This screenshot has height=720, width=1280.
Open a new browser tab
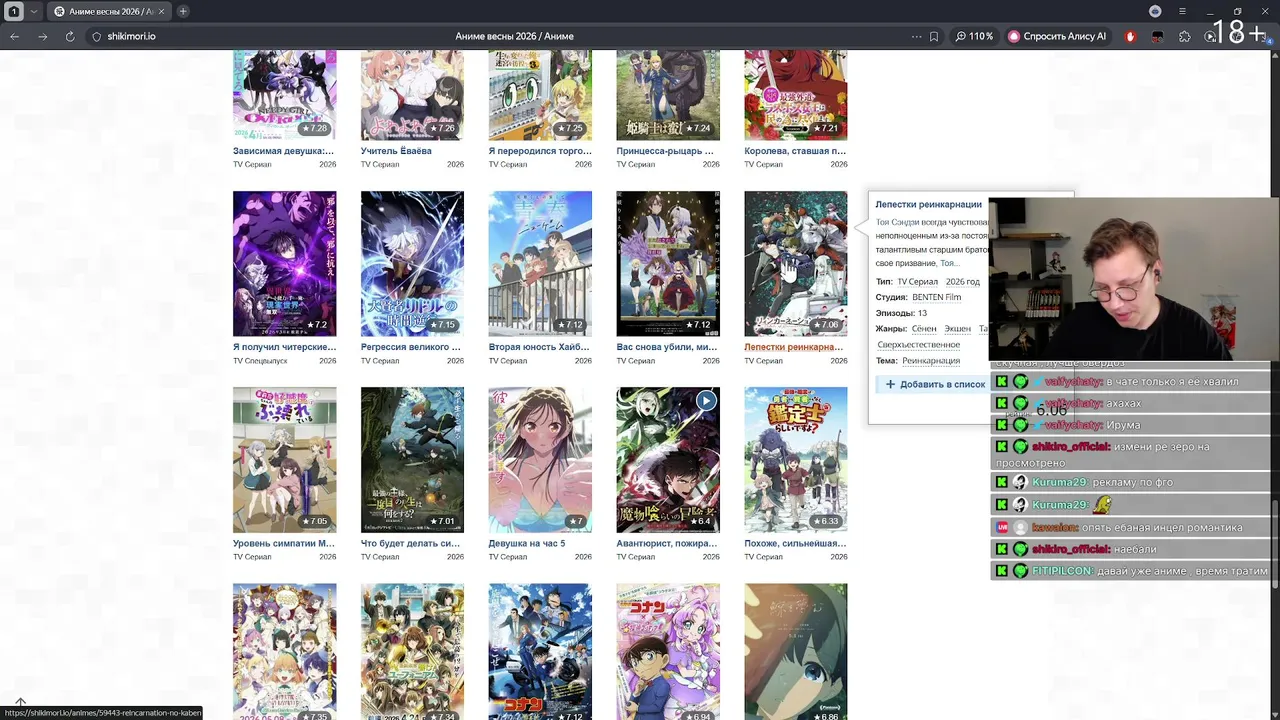tap(183, 11)
